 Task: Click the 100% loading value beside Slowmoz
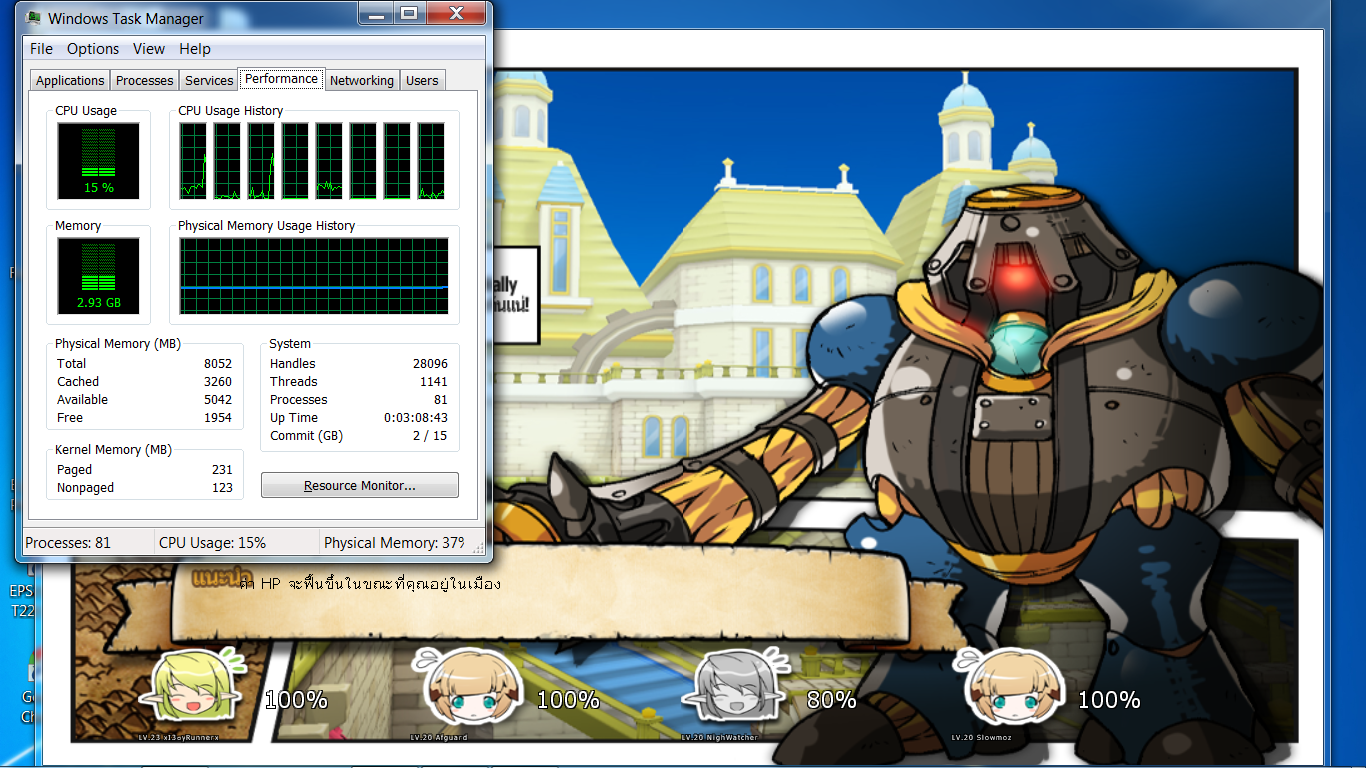click(1109, 700)
